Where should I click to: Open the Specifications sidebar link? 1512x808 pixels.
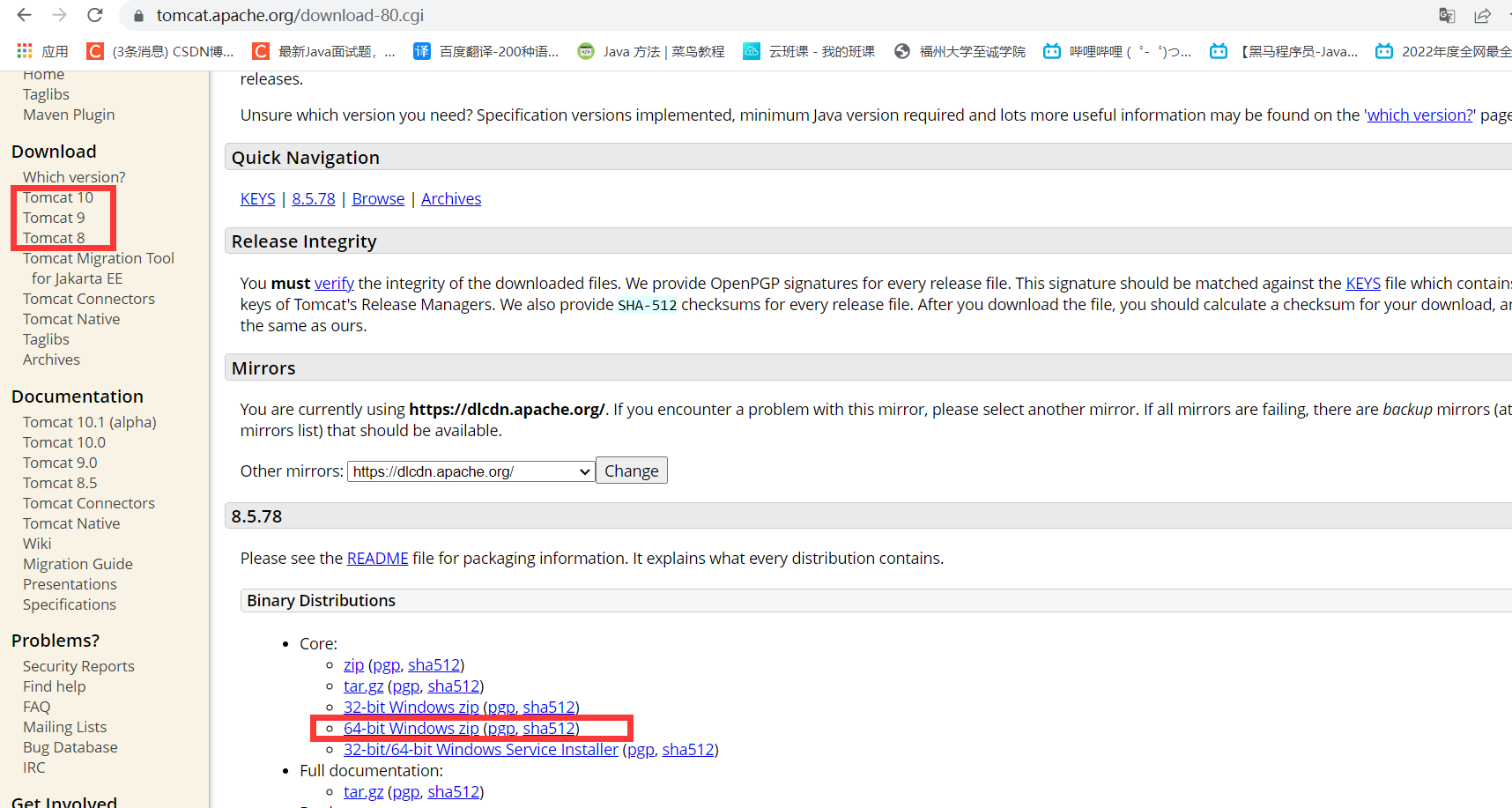[x=70, y=604]
